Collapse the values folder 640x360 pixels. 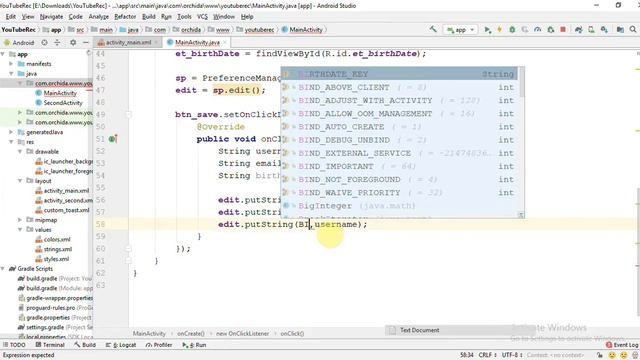(x=20, y=229)
